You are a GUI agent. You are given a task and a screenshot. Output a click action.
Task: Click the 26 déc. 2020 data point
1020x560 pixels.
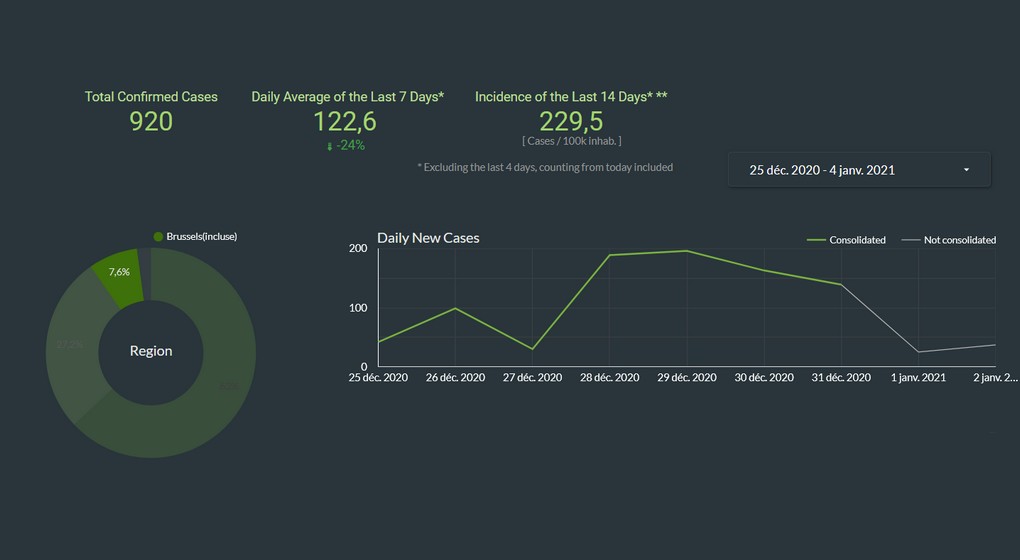pyautogui.click(x=455, y=308)
